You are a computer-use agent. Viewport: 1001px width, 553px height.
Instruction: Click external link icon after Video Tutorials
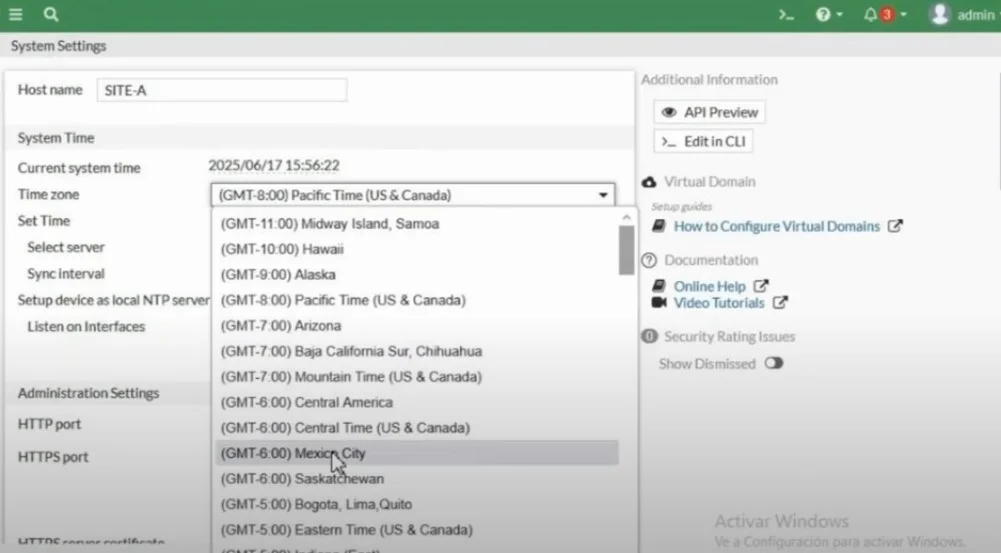pos(779,302)
